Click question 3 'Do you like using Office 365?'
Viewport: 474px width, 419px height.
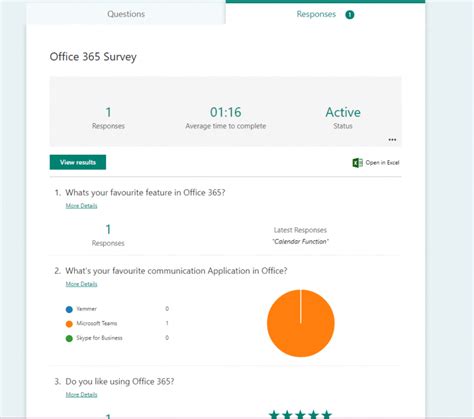click(x=120, y=381)
